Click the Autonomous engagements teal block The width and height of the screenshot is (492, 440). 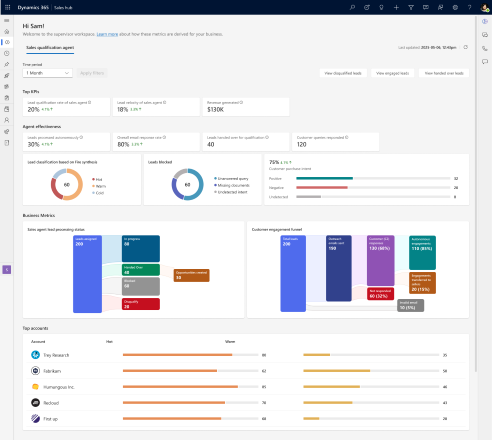422,253
